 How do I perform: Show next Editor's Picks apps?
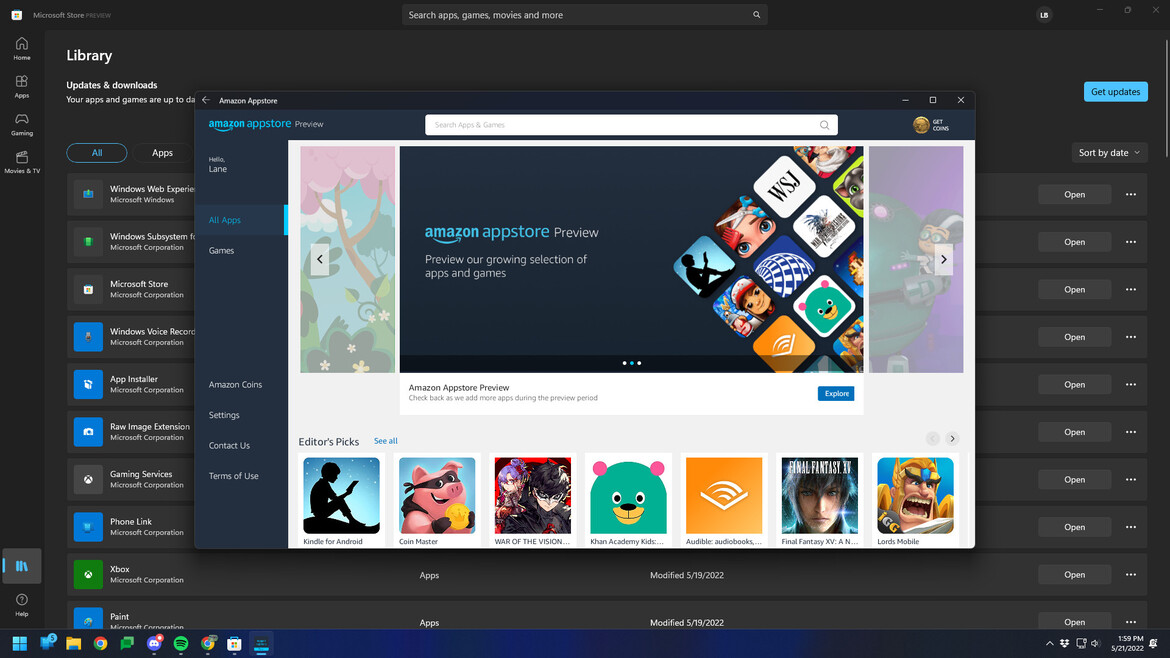tap(952, 439)
